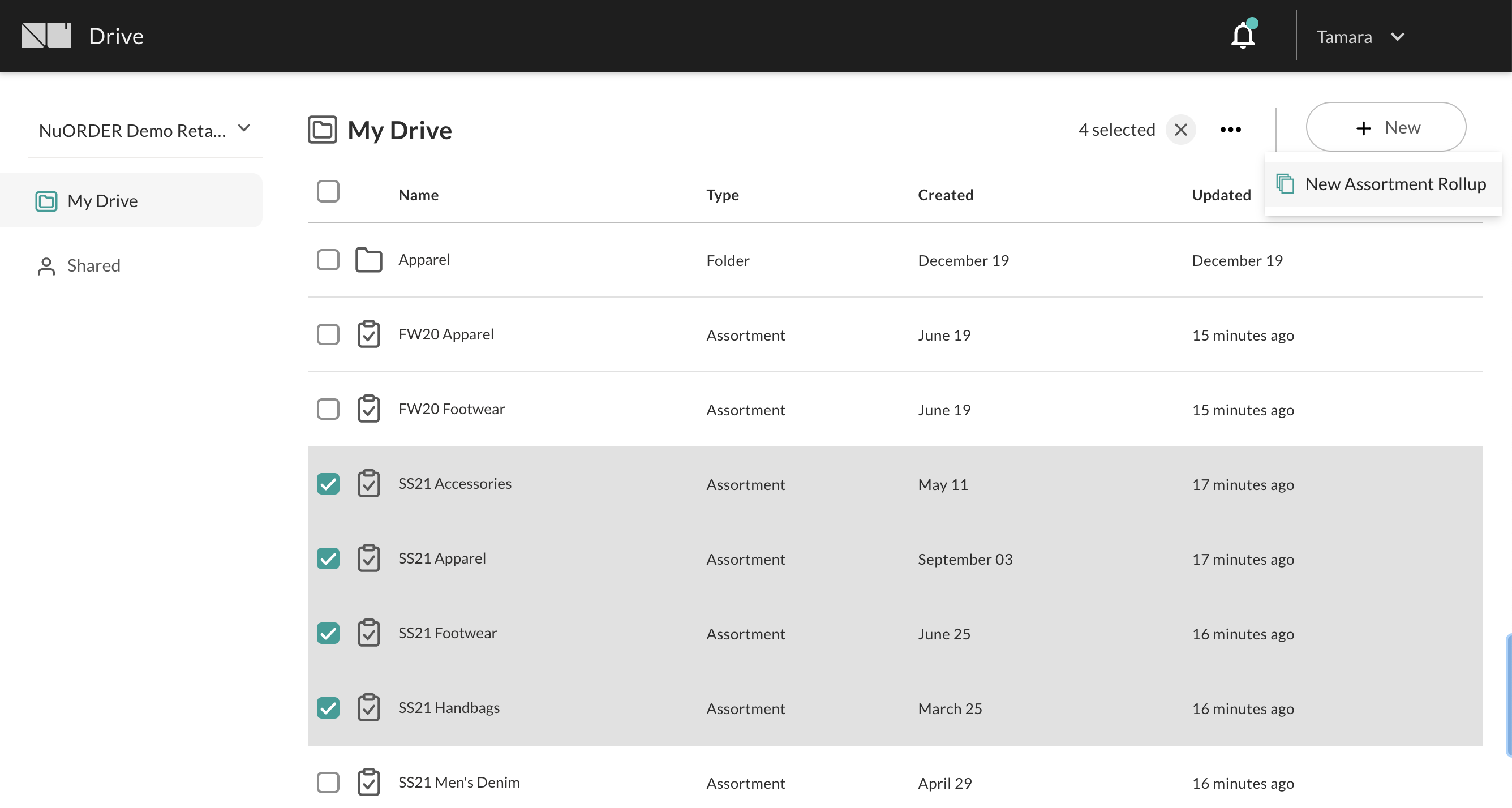Check the SS21 Men's Denim checkbox

coord(328,782)
